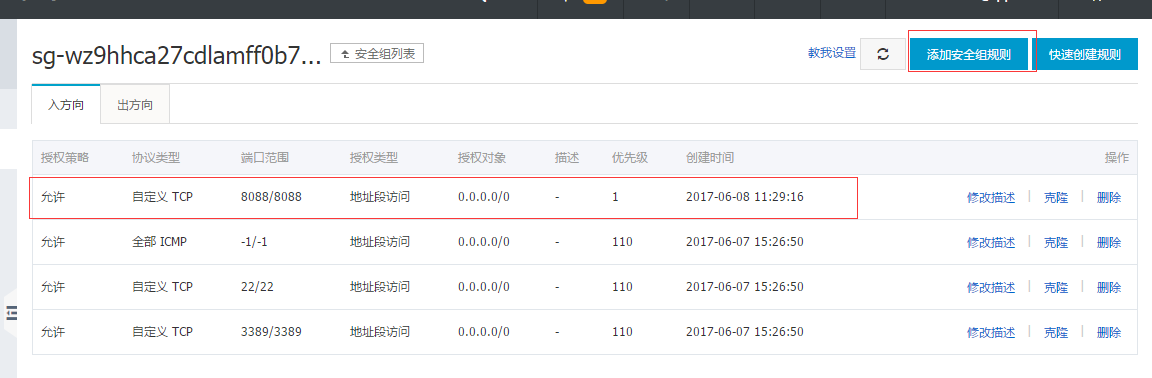The width and height of the screenshot is (1152, 378).
Task: Click the 创建时间 column header
Action: (710, 158)
